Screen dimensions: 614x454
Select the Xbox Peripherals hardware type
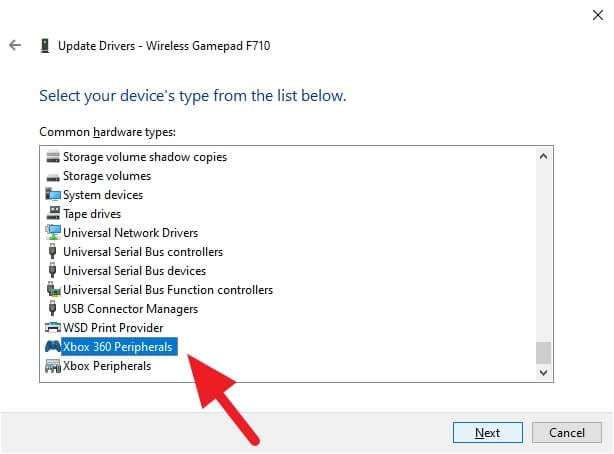coord(107,366)
